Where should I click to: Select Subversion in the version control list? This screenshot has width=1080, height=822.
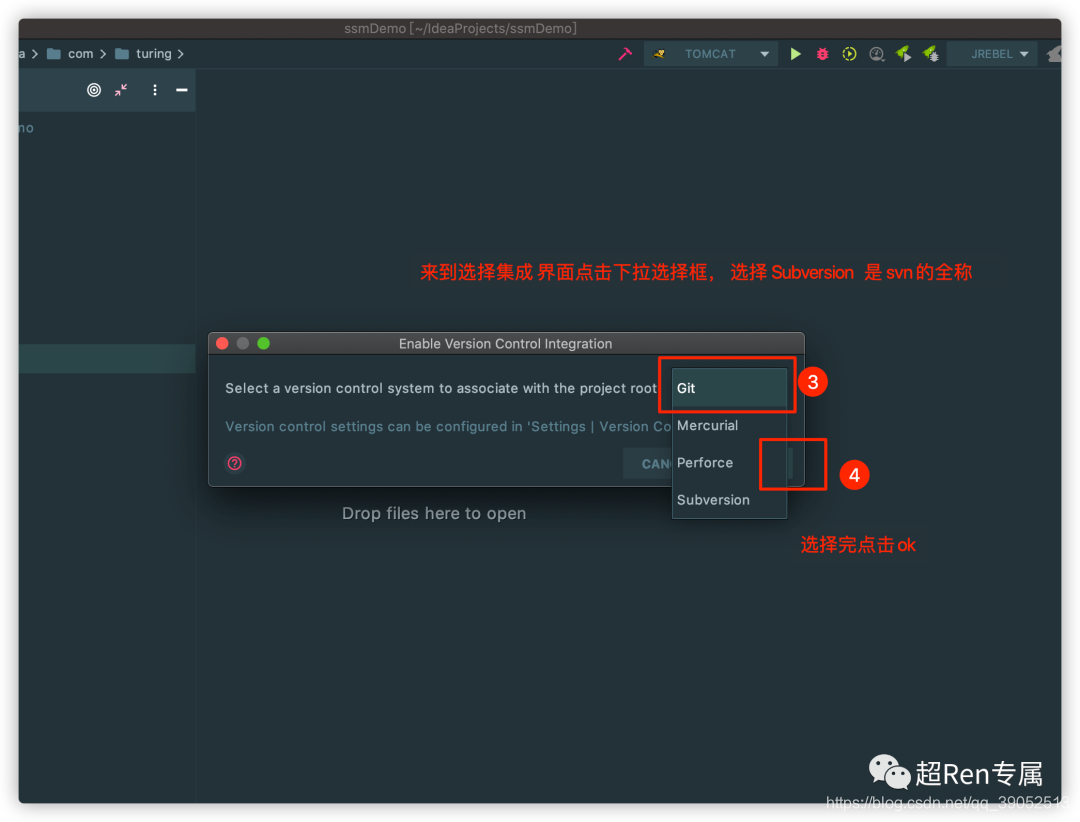pos(729,500)
